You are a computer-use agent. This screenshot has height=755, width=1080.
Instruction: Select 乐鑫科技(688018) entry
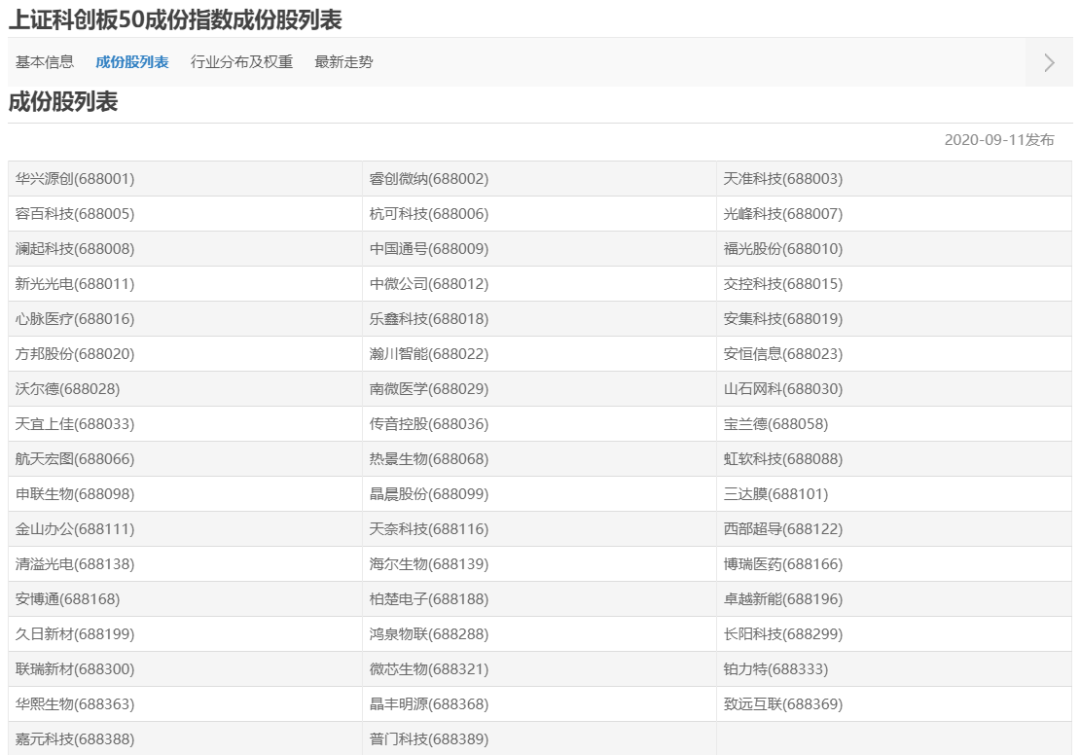[429, 319]
